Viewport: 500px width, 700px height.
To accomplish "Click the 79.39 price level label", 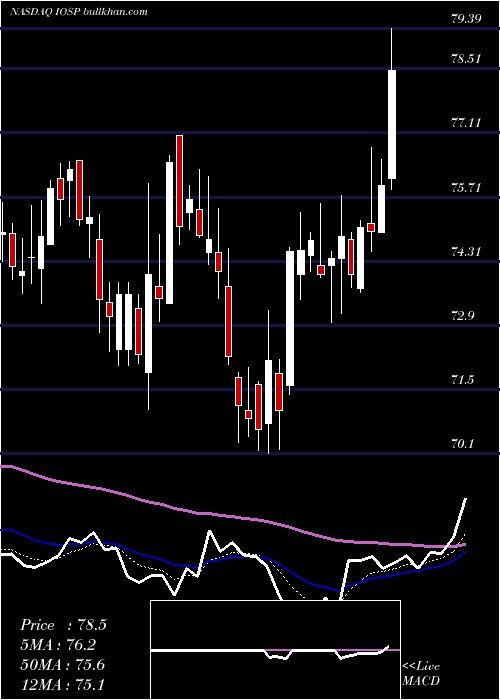I will 467,19.
